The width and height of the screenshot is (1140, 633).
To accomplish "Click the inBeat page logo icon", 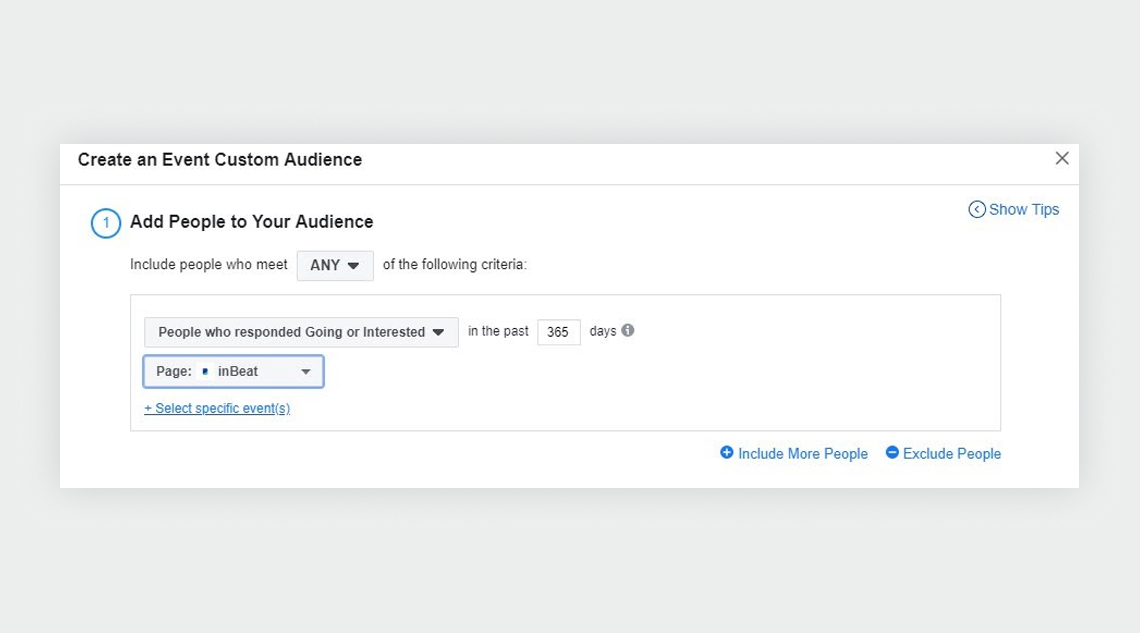I will 205,371.
